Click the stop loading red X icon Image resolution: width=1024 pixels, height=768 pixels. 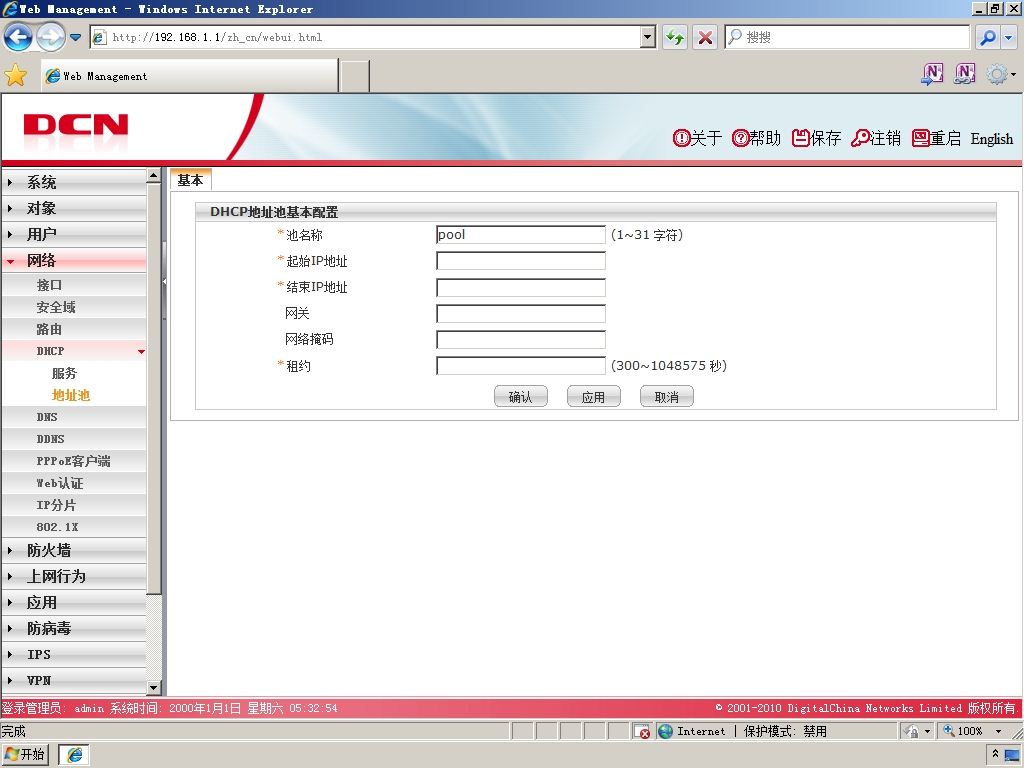pos(705,37)
